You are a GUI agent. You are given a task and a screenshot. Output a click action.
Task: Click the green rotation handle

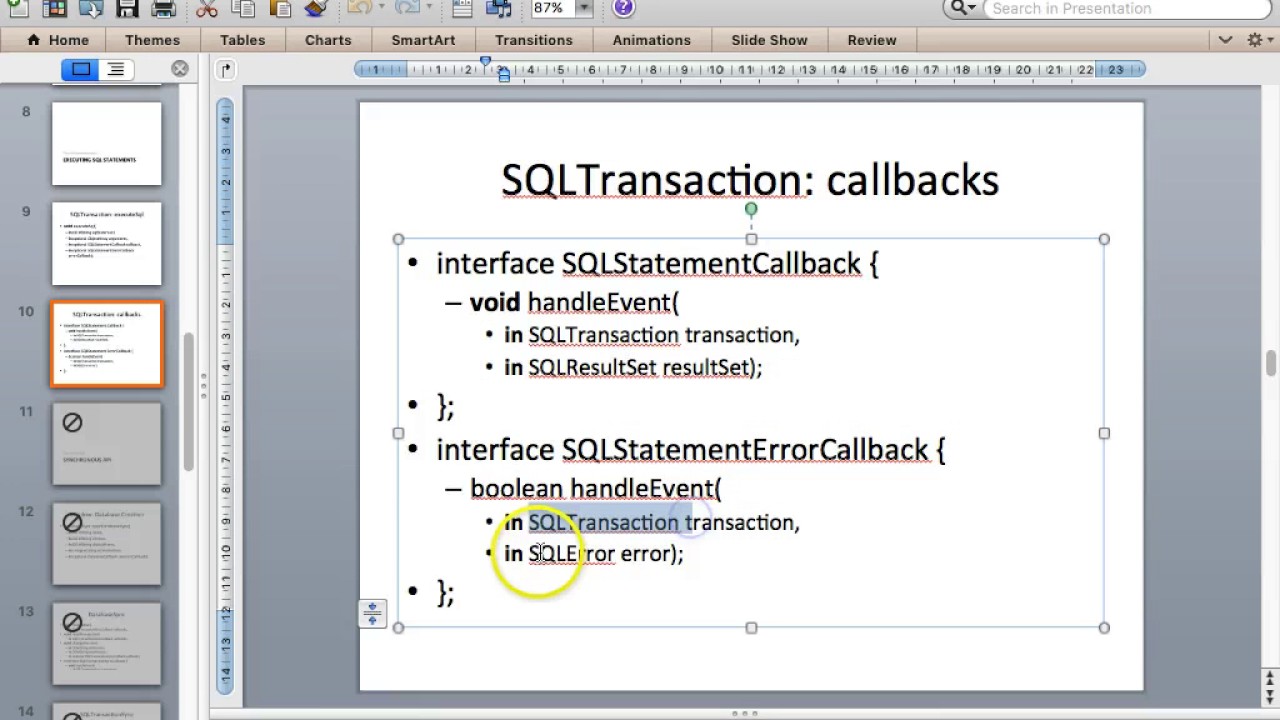tap(751, 210)
